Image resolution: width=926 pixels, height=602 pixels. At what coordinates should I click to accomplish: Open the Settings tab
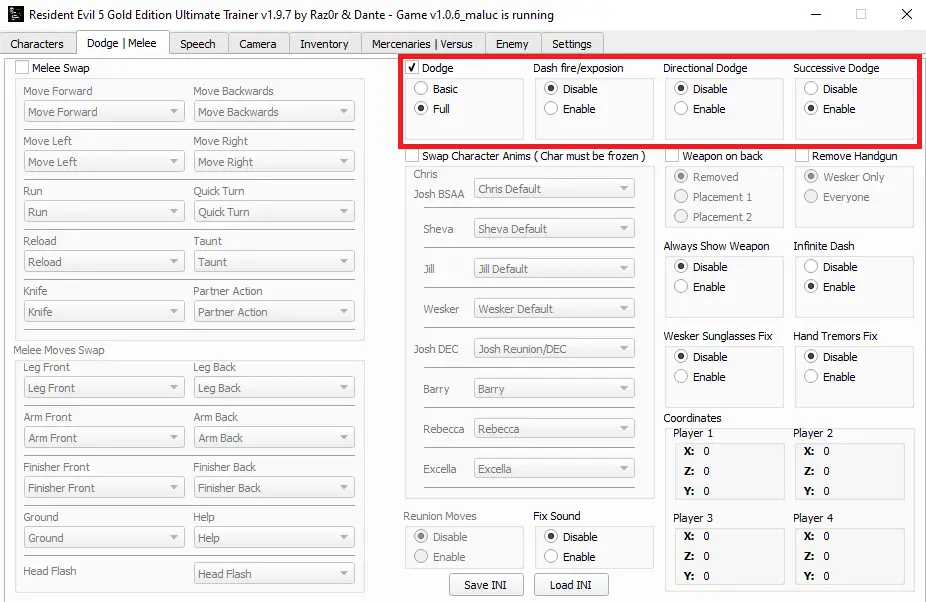pyautogui.click(x=572, y=44)
